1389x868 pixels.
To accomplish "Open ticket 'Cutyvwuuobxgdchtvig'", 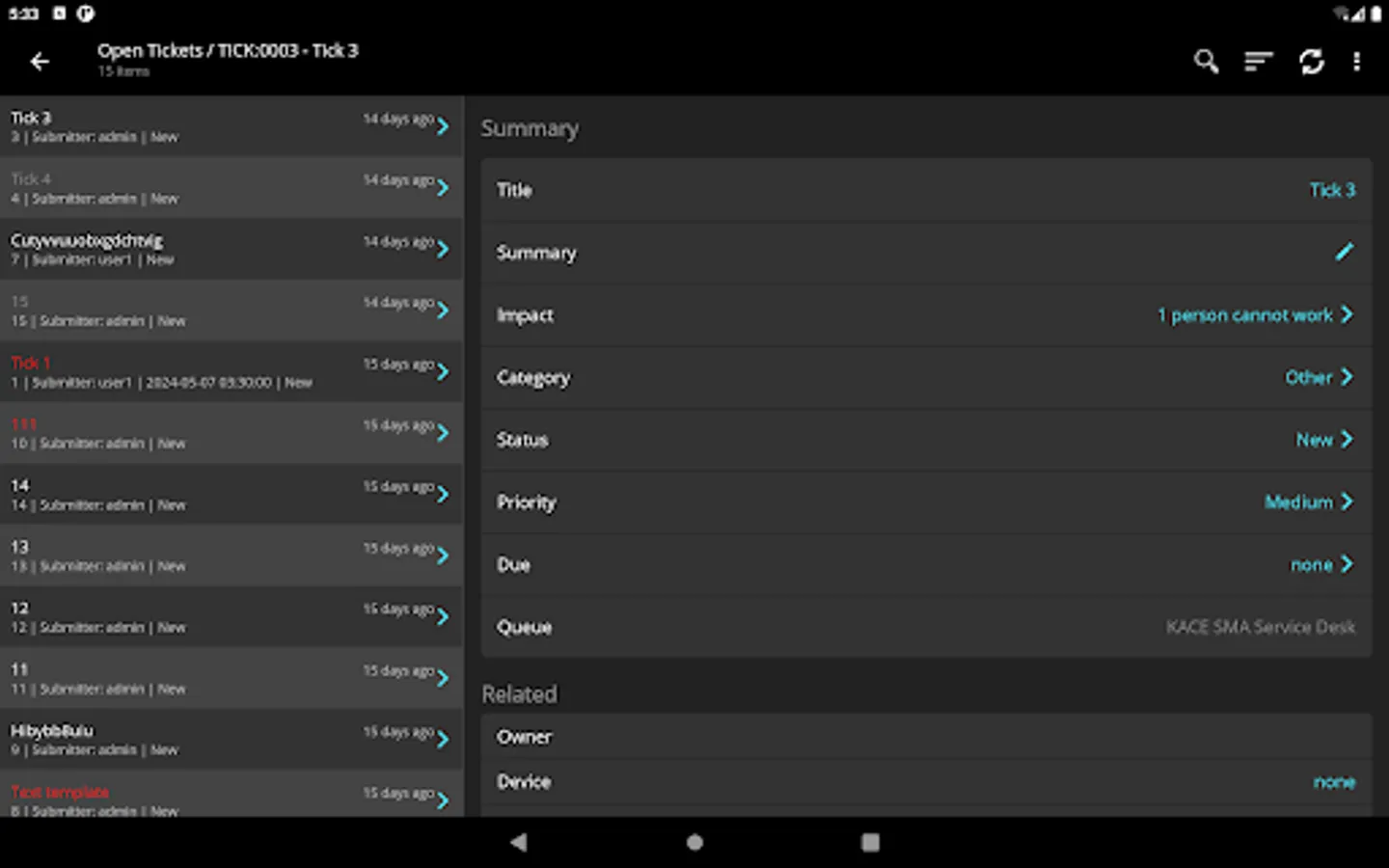I will coord(231,248).
